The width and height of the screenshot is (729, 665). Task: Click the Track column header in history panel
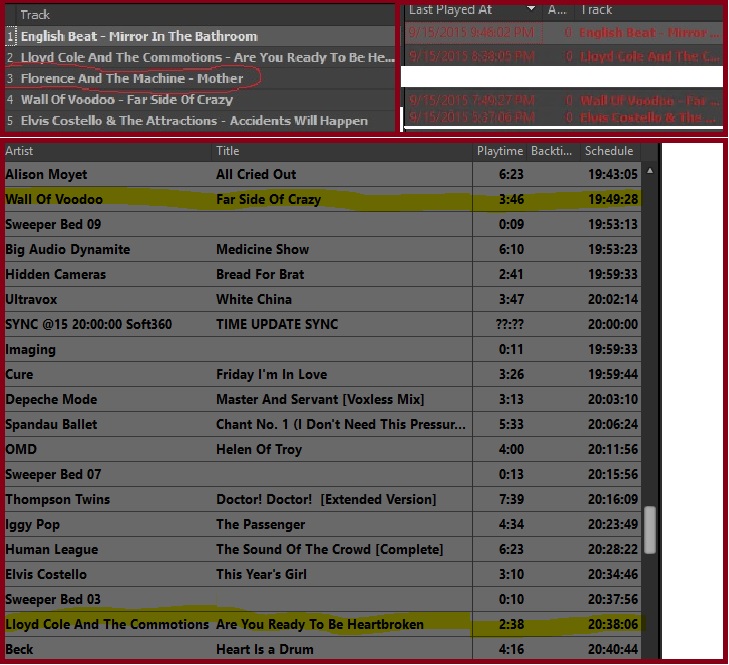(x=596, y=10)
